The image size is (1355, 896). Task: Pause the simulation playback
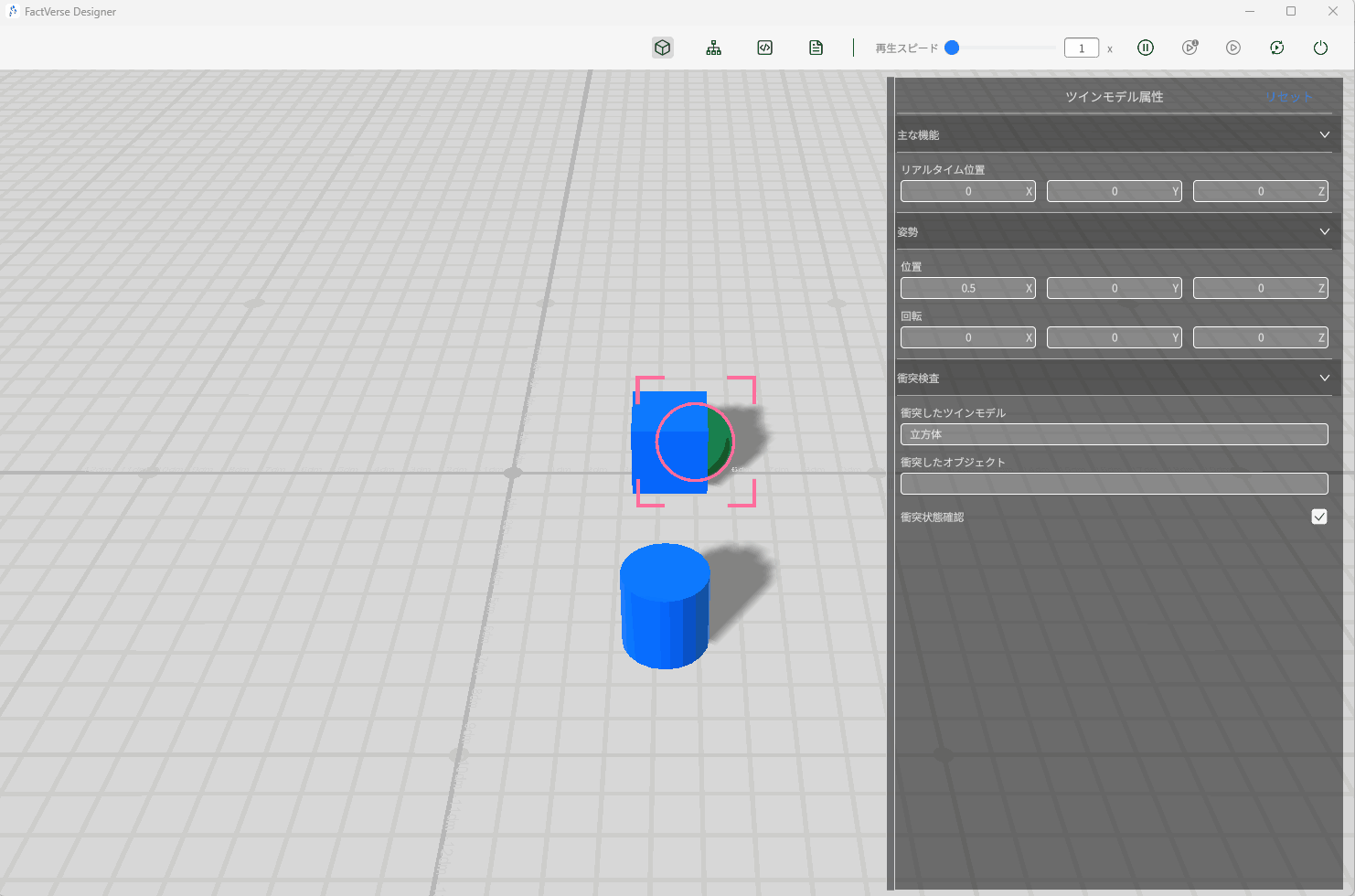(x=1146, y=48)
